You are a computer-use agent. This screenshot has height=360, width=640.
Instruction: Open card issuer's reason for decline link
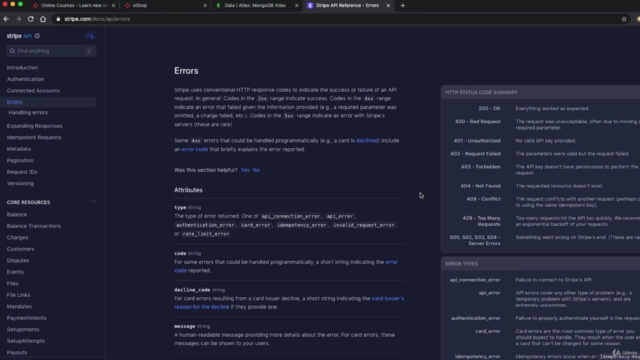[289, 302]
